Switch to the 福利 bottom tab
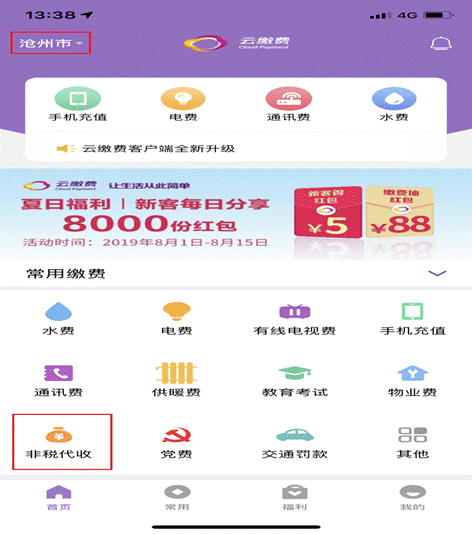The image size is (472, 534). (x=295, y=498)
